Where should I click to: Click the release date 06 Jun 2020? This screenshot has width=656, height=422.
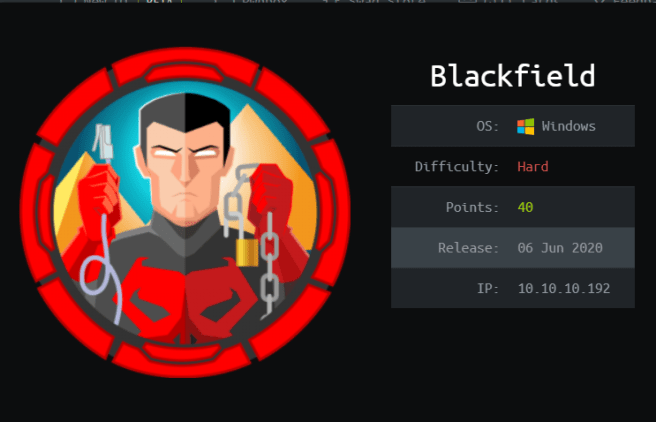pos(560,248)
